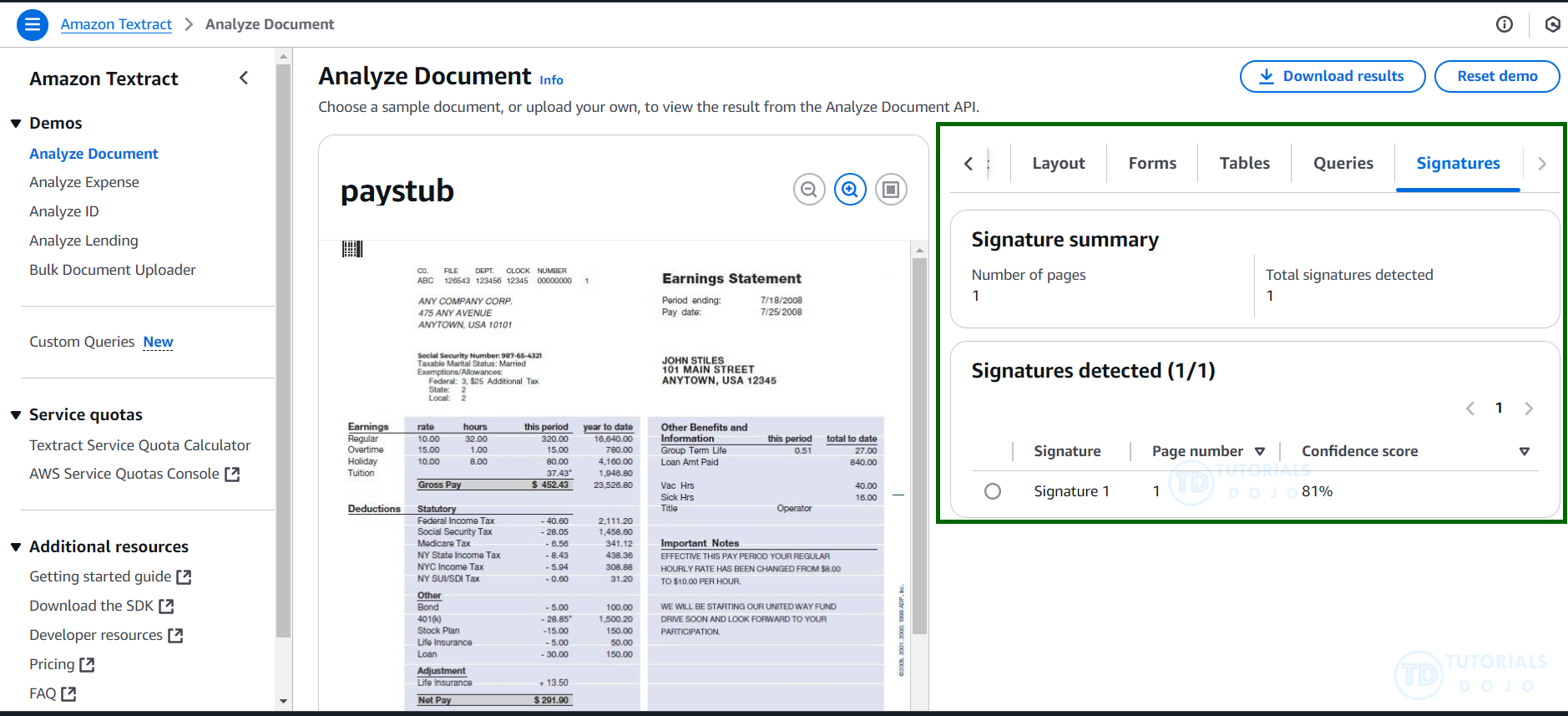
Task: Open the Analyze Expense demo link
Action: click(84, 182)
